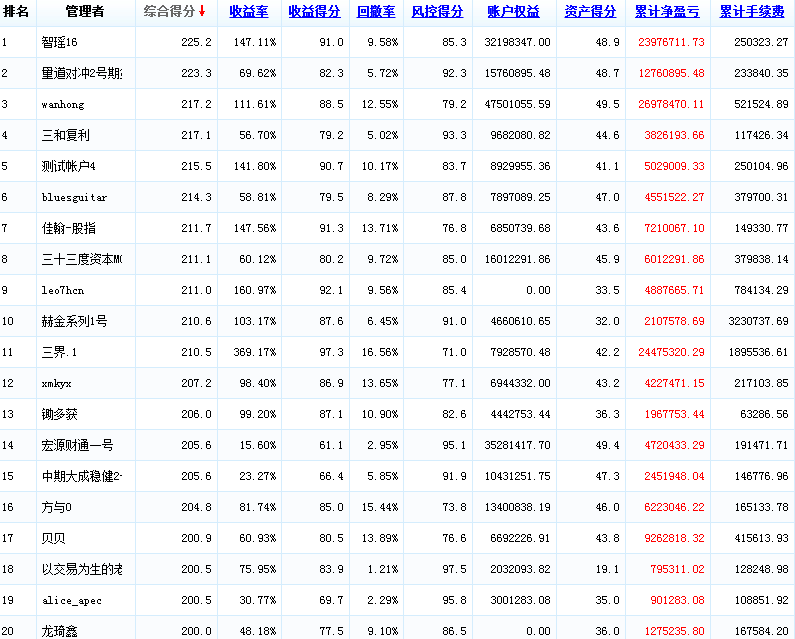Screen dimensions: 795x639
Task: Click the 累计手续费 column header
Action: click(753, 12)
